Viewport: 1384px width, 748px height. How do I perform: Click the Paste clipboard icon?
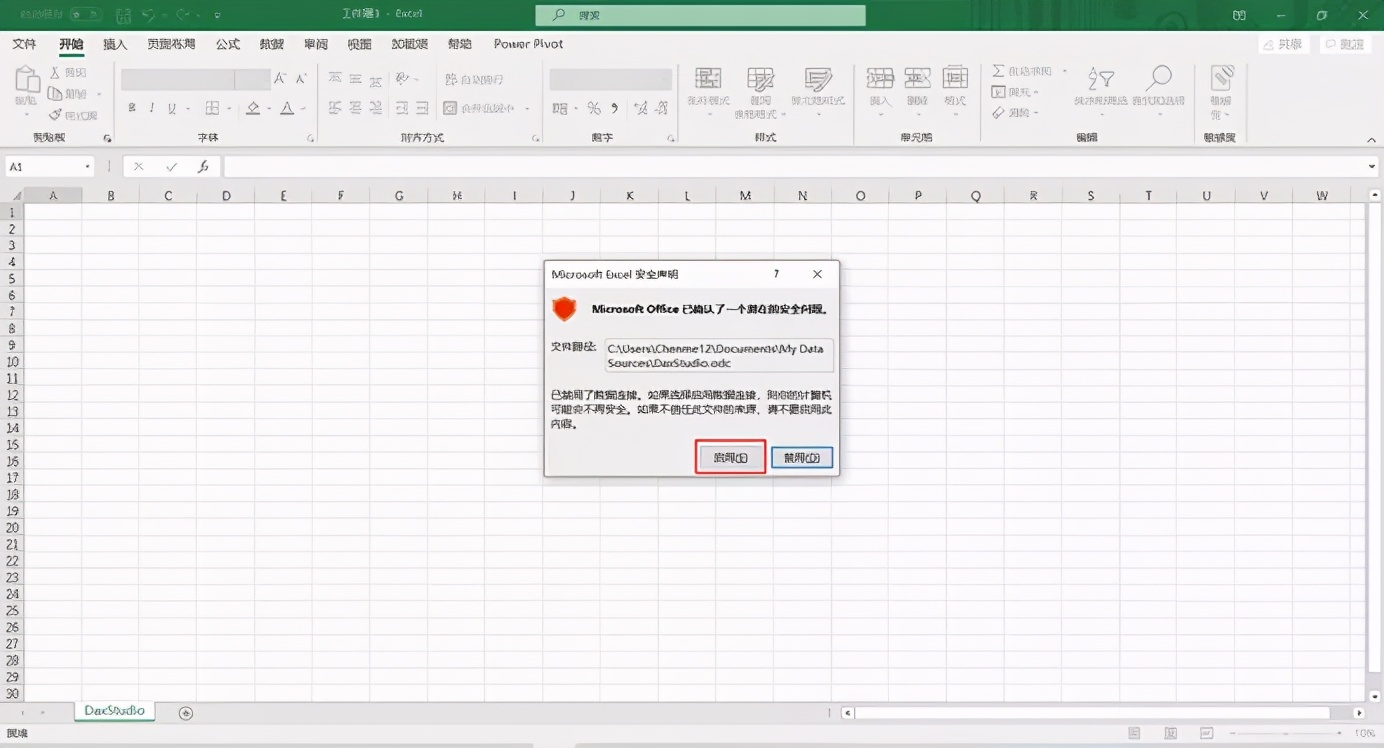pos(27,80)
